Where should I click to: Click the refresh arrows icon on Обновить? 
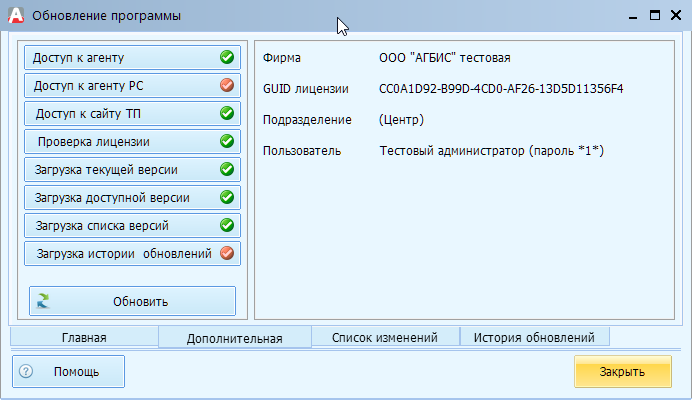pos(43,301)
